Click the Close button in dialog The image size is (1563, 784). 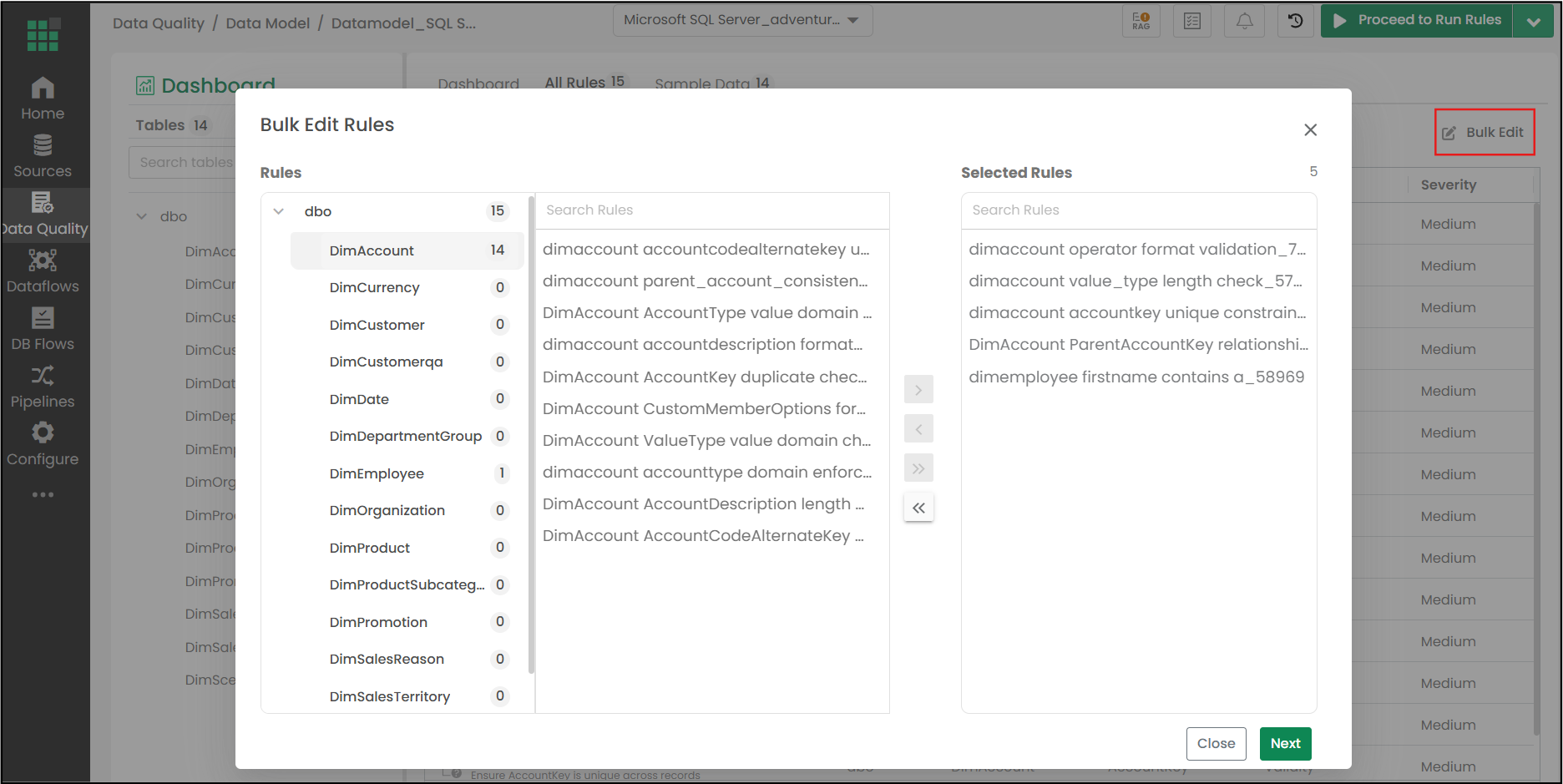1216,743
